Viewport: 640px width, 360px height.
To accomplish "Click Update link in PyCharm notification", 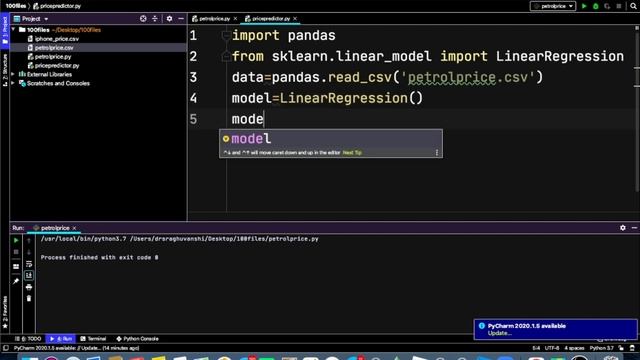I will 499,333.
